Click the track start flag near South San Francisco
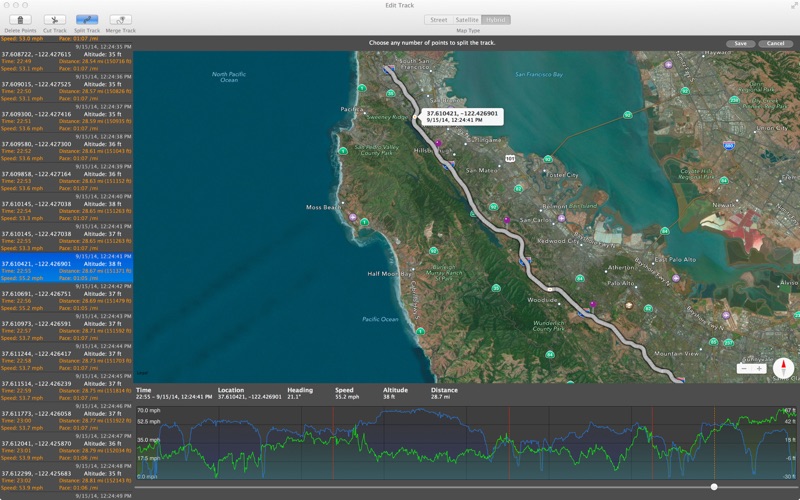This screenshot has height=500, width=800. [389, 69]
